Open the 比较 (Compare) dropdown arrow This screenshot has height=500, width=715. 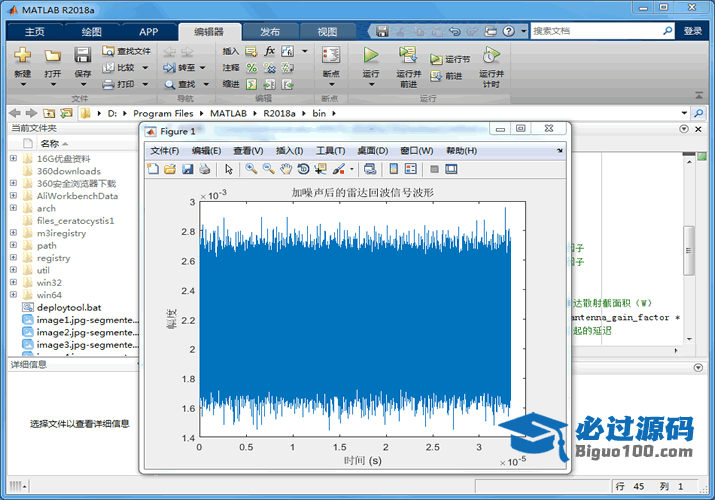[x=145, y=68]
